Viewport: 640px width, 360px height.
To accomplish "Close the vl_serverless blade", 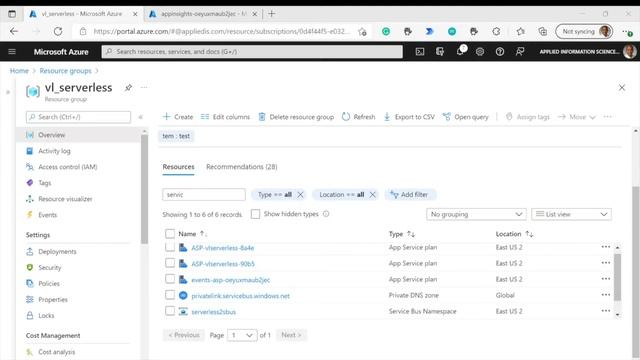I will (622, 87).
